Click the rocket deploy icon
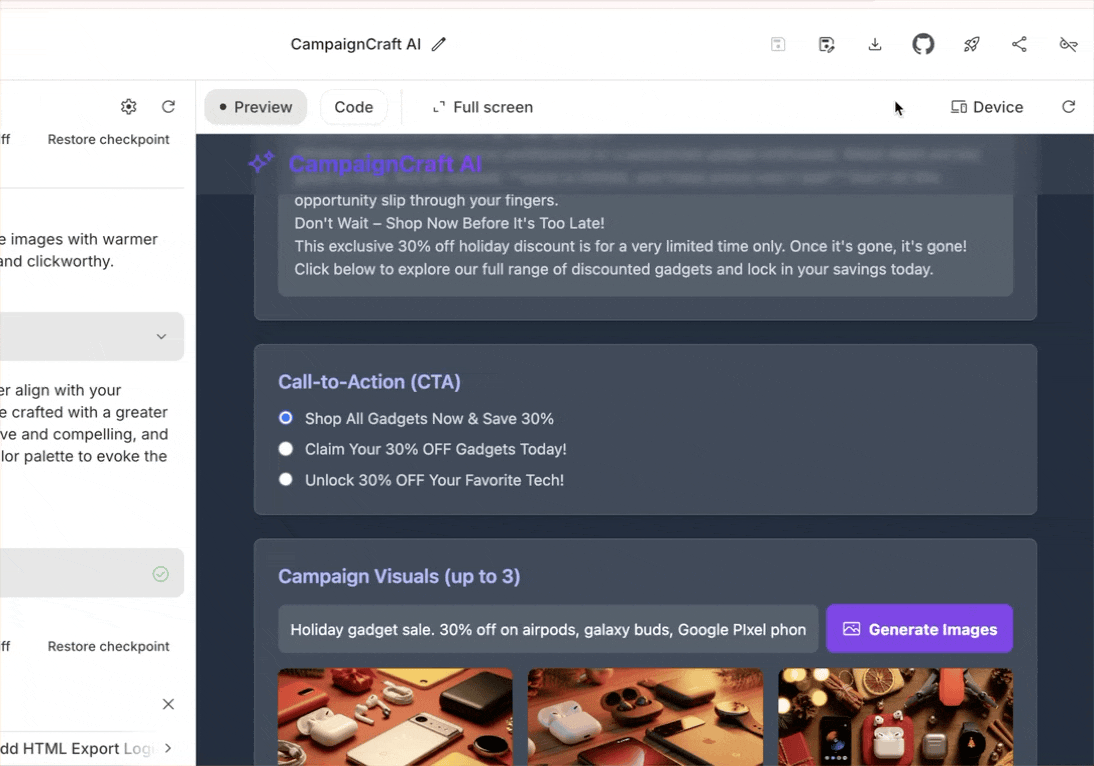Viewport: 1094px width, 766px height. point(971,45)
